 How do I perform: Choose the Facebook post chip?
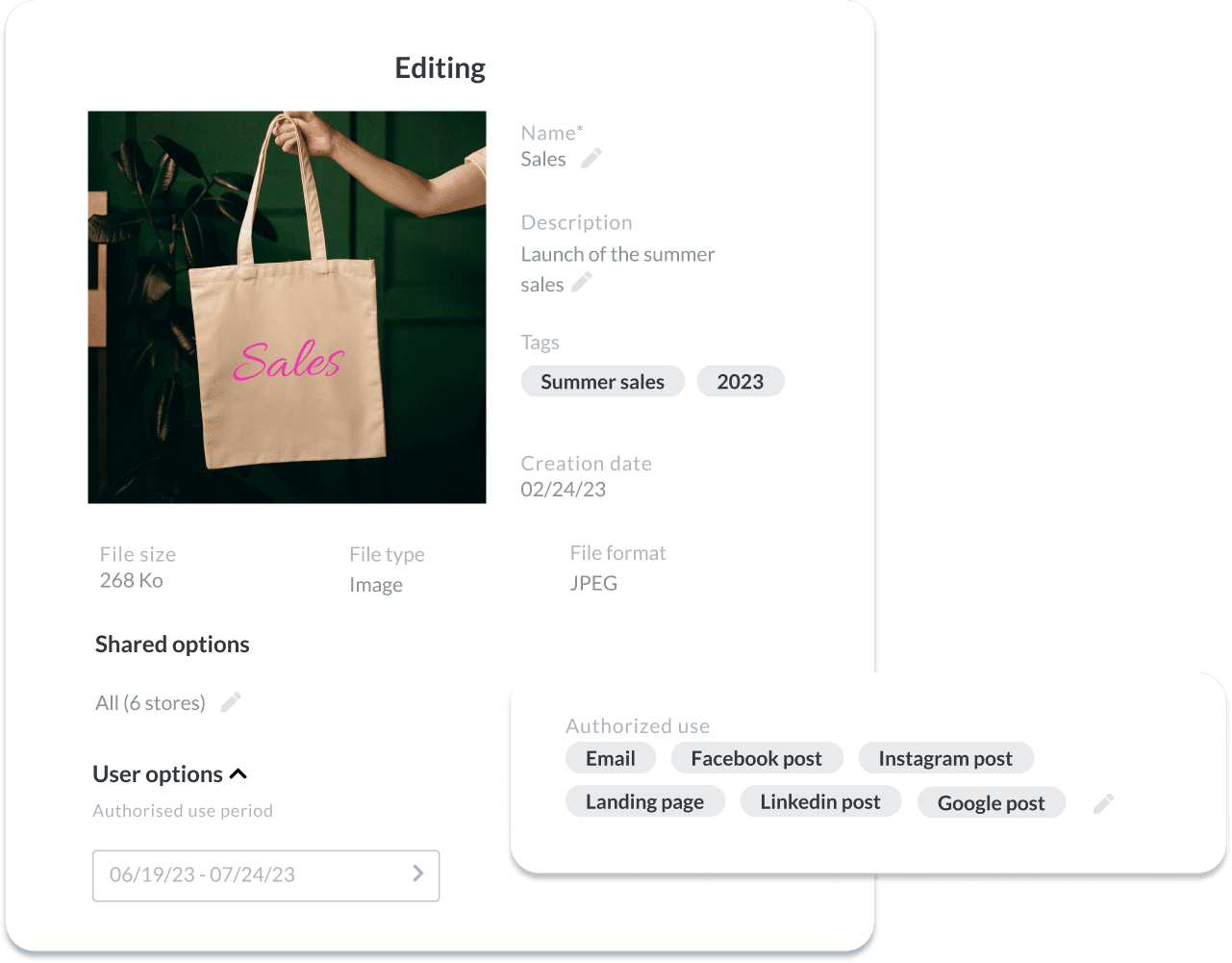point(757,758)
